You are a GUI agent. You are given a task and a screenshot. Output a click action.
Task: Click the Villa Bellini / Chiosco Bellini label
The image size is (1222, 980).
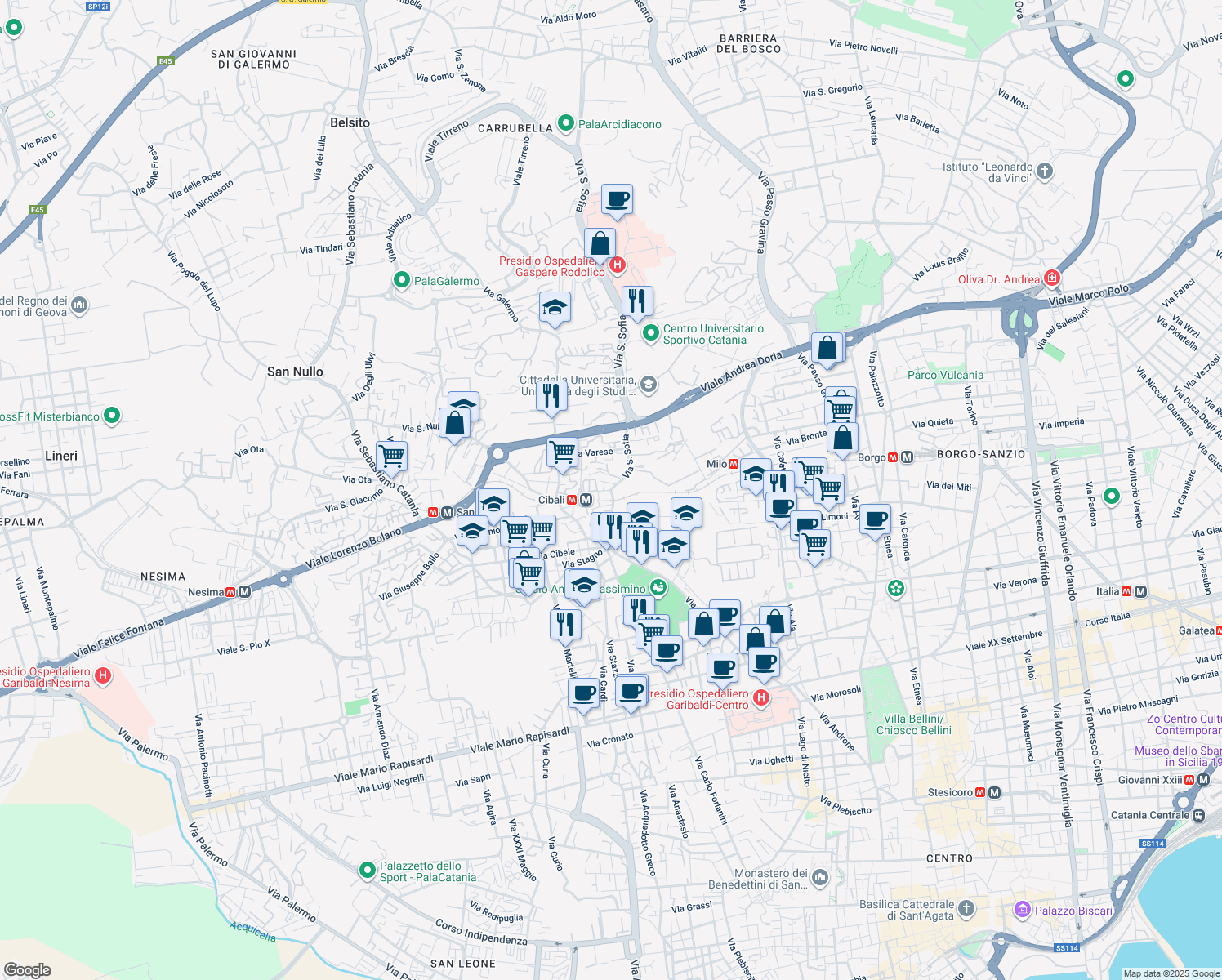[x=914, y=724]
